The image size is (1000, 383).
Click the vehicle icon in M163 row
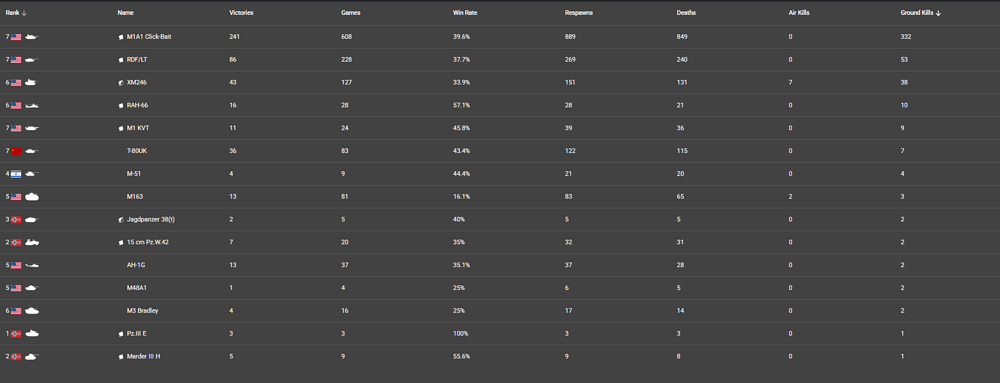tap(32, 197)
